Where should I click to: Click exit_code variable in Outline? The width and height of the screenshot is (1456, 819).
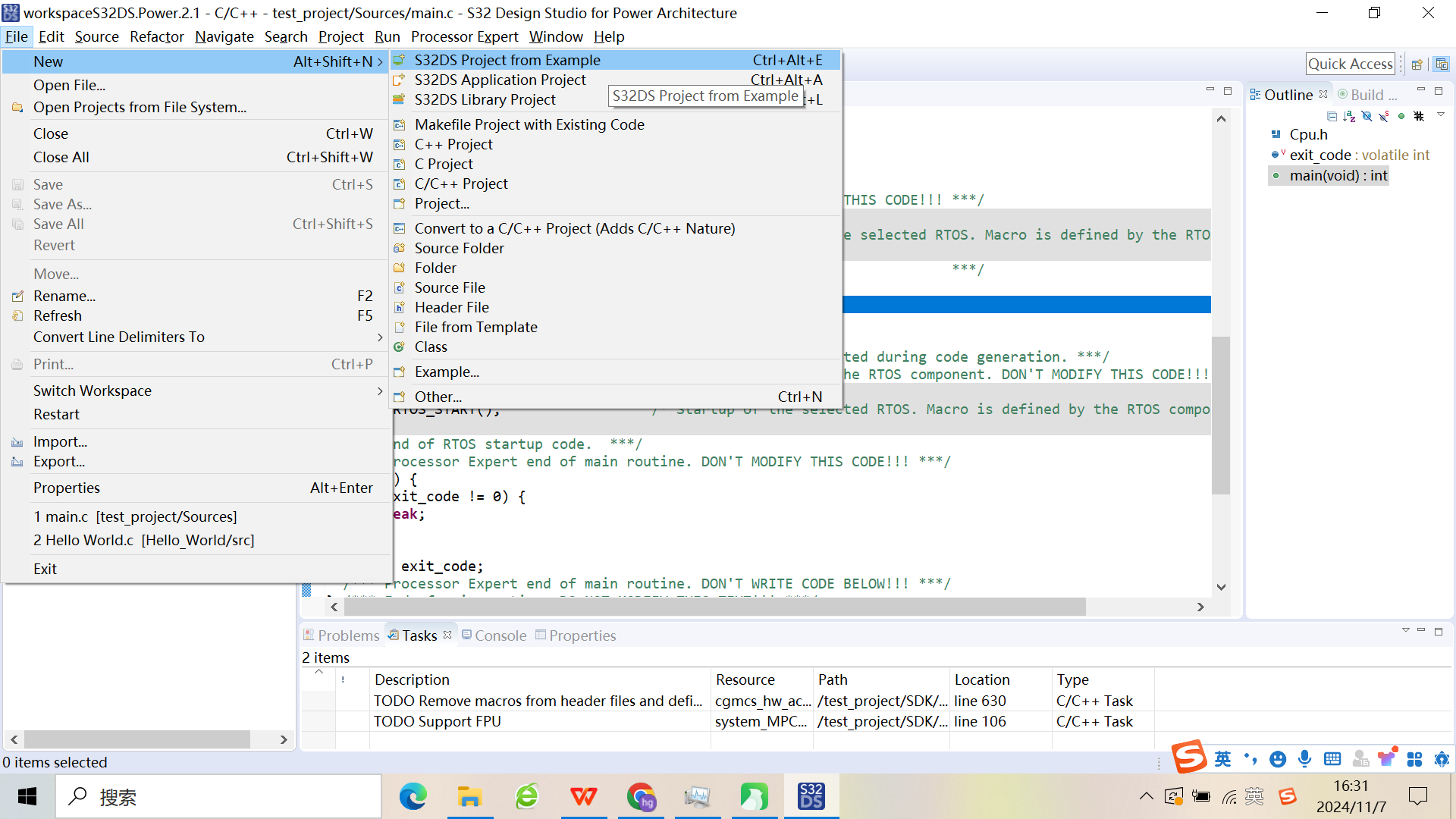1319,155
